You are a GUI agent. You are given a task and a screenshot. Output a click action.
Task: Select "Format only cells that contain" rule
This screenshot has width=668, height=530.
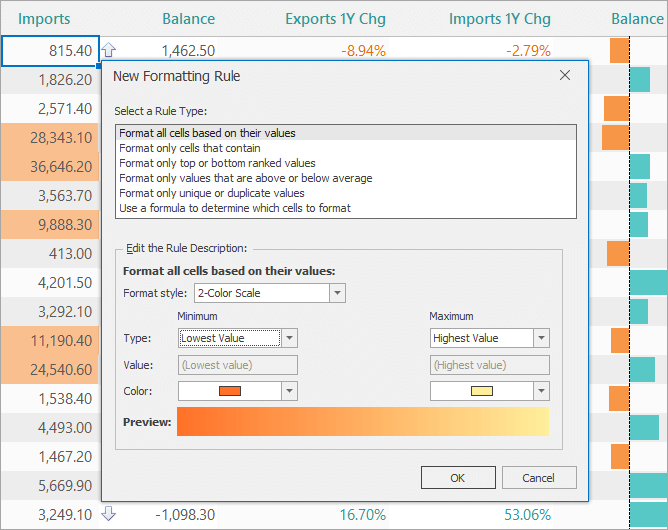[190, 148]
